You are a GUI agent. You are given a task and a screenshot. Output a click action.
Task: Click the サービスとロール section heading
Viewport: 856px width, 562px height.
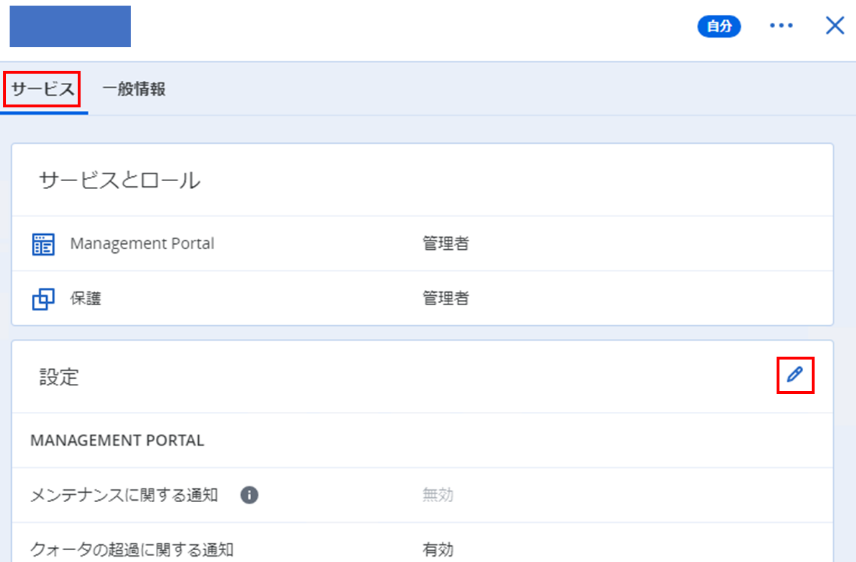tap(119, 180)
